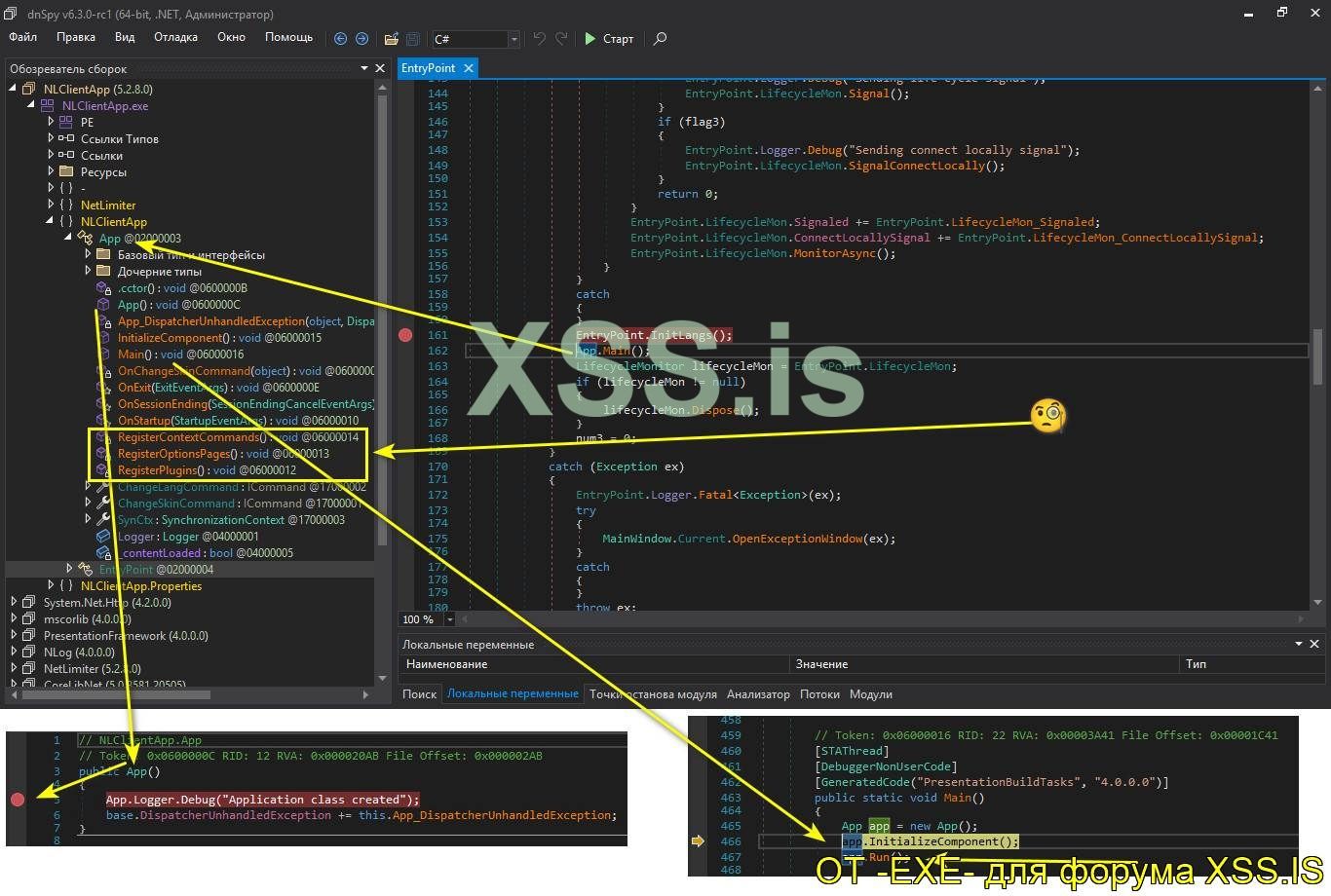Click the Undo toolbar icon
The width and height of the screenshot is (1331, 896).
(539, 39)
